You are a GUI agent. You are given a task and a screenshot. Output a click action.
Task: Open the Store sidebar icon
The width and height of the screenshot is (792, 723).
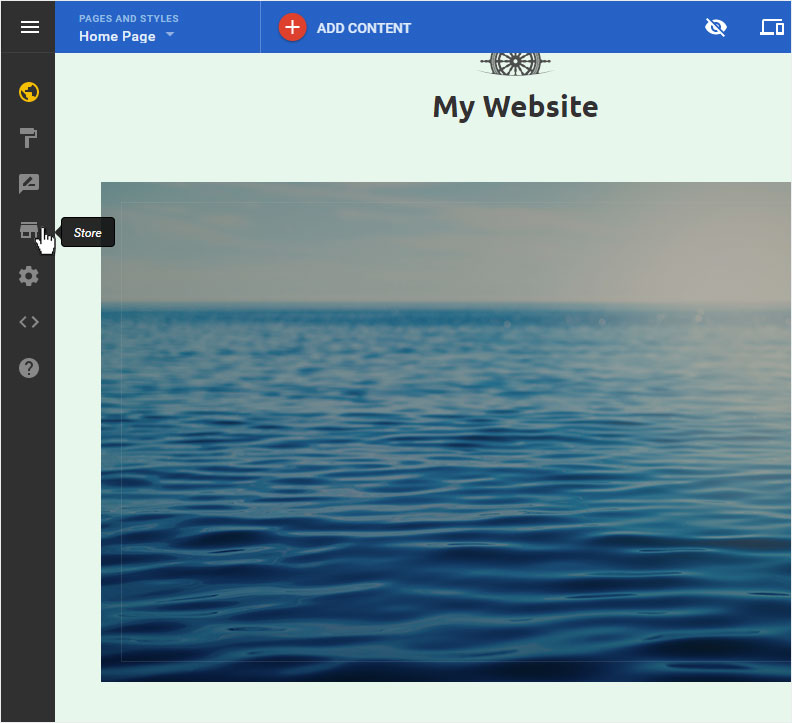tap(29, 230)
